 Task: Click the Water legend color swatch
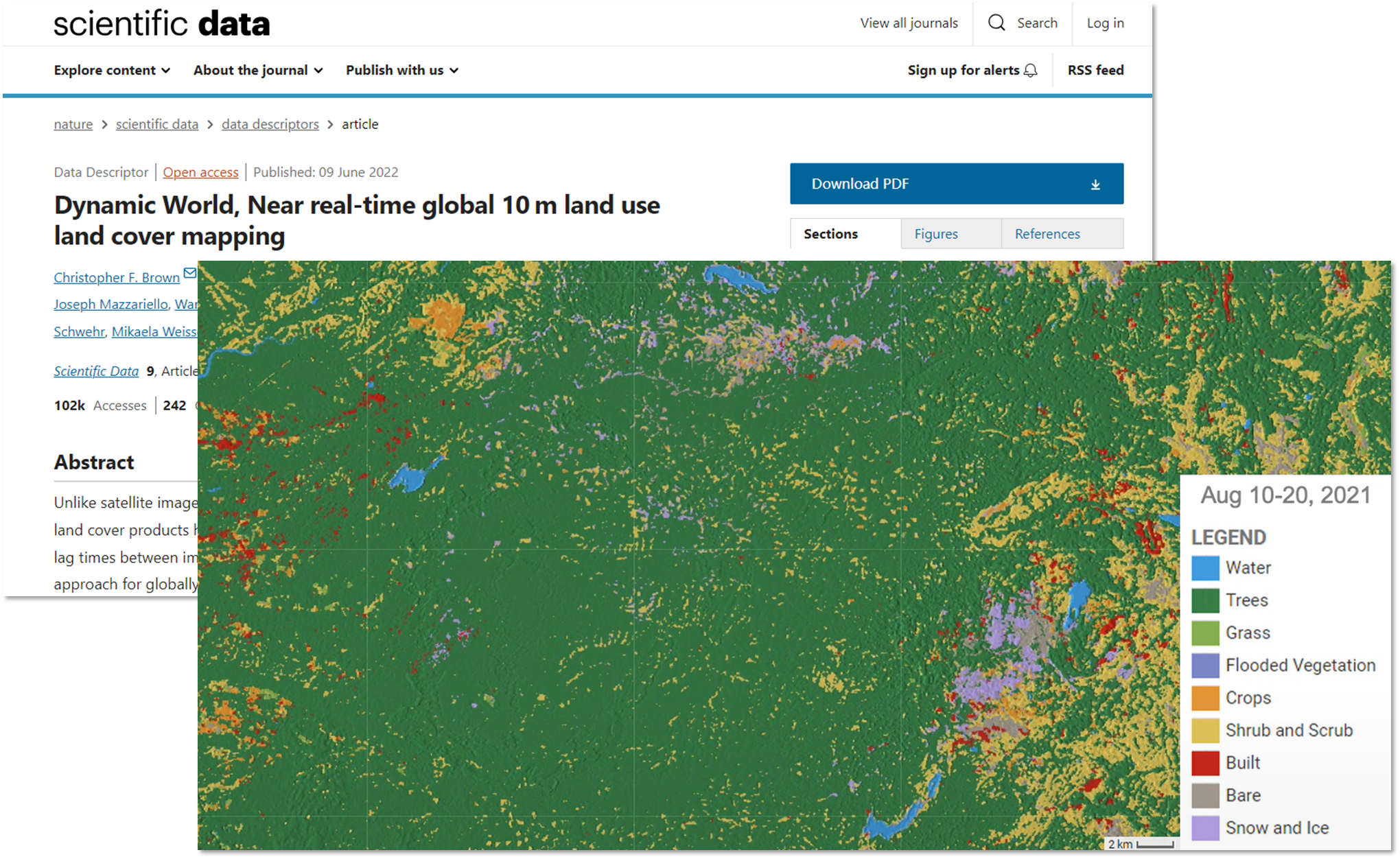(1205, 568)
